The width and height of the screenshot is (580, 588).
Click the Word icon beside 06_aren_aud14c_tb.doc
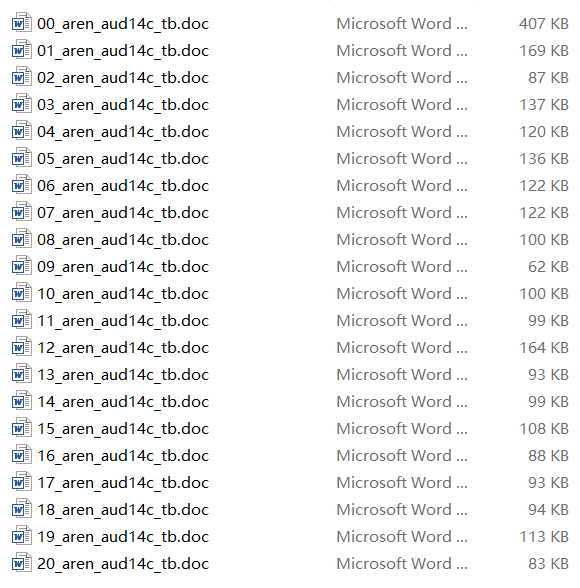21,185
